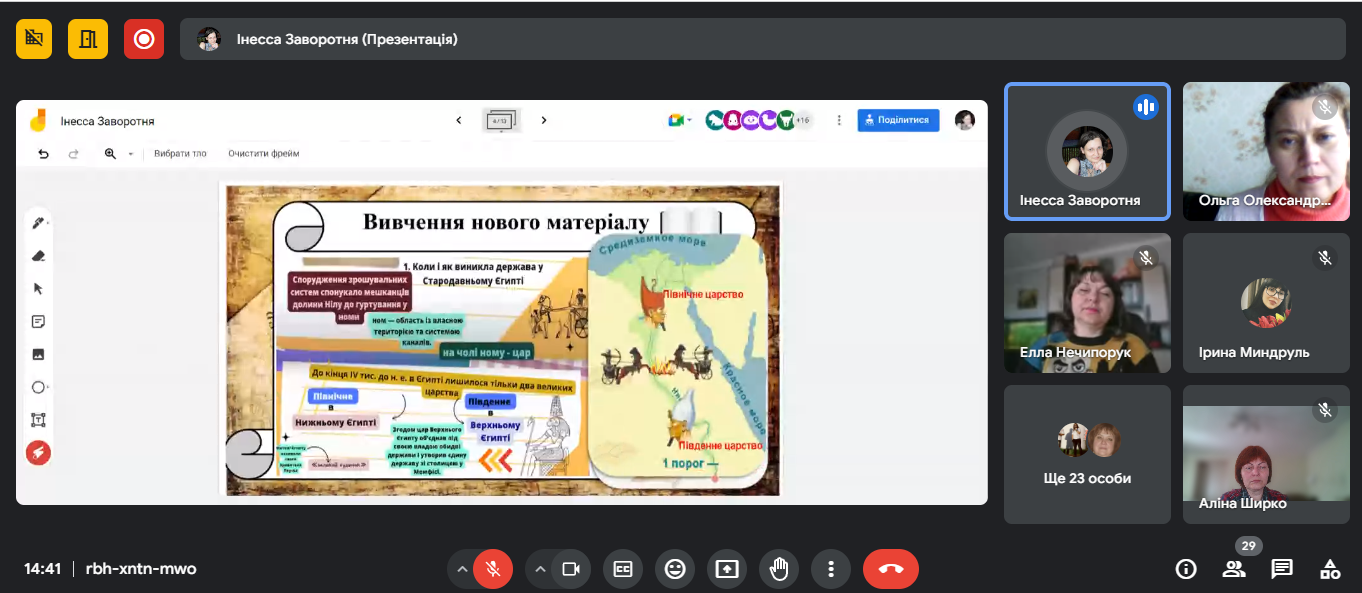Screen dimensions: 1362x593
Task: Open the People panel icon
Action: pyautogui.click(x=1234, y=569)
